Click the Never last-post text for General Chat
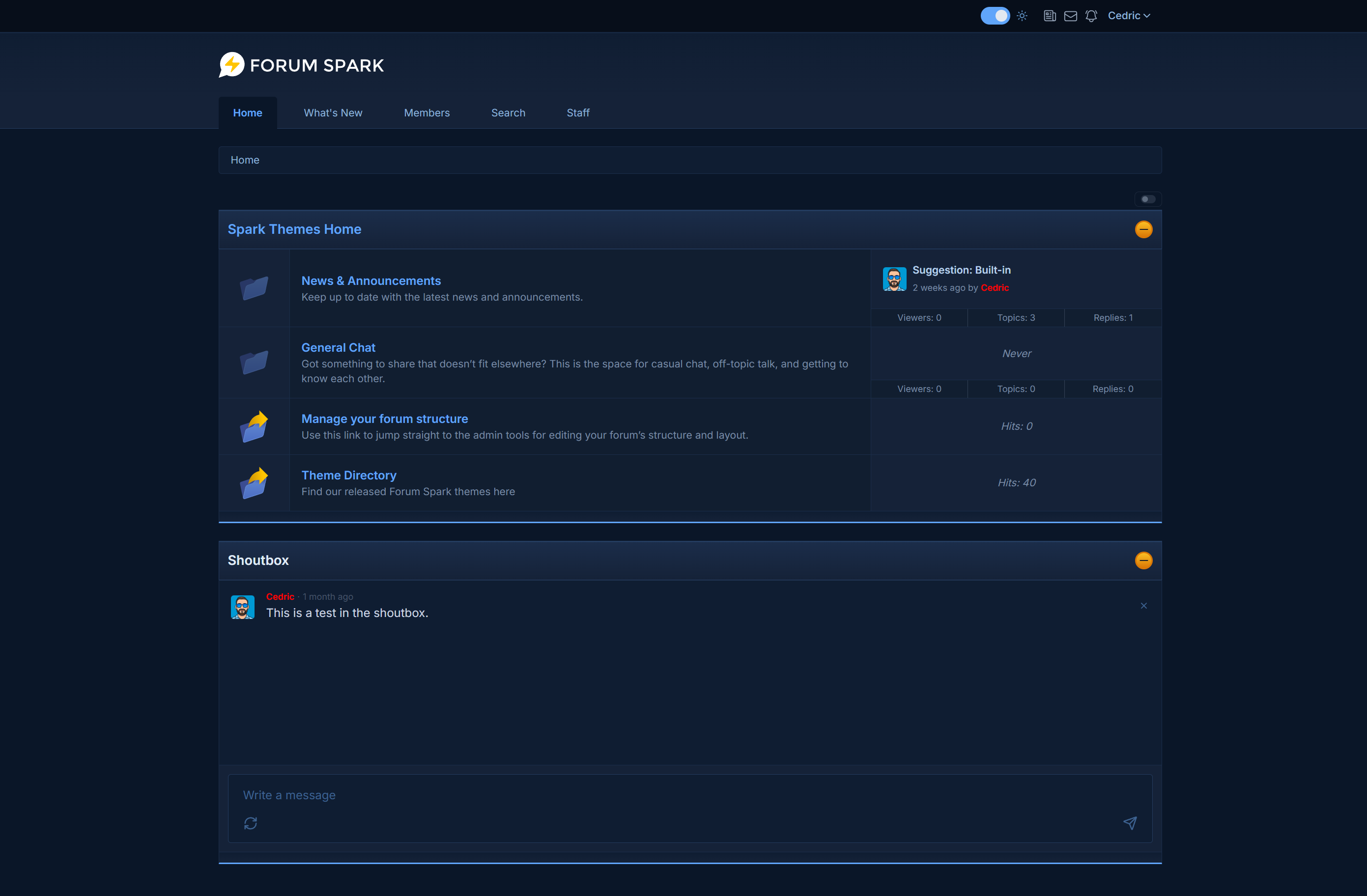 click(1017, 353)
